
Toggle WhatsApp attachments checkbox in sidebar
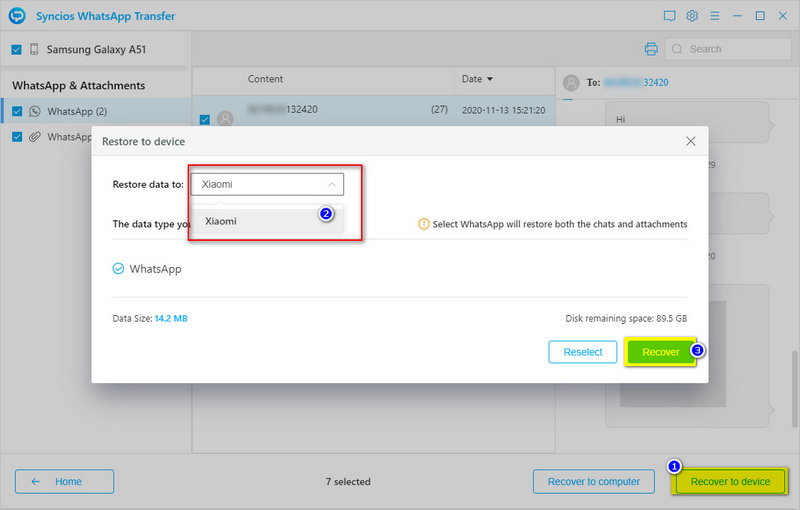pyautogui.click(x=17, y=137)
